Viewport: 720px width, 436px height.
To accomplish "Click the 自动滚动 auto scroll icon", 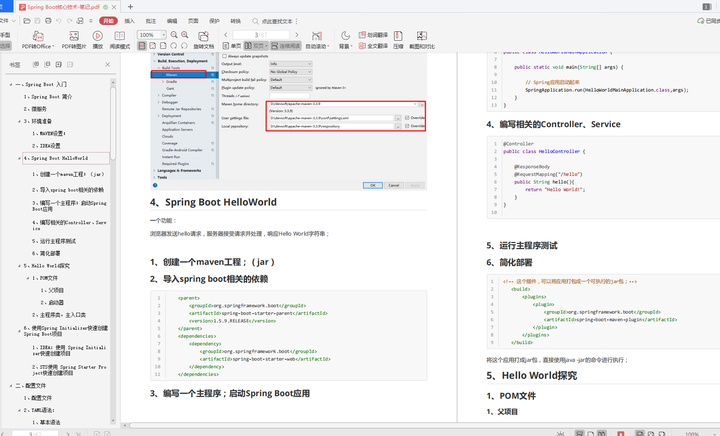I will (x=317, y=36).
